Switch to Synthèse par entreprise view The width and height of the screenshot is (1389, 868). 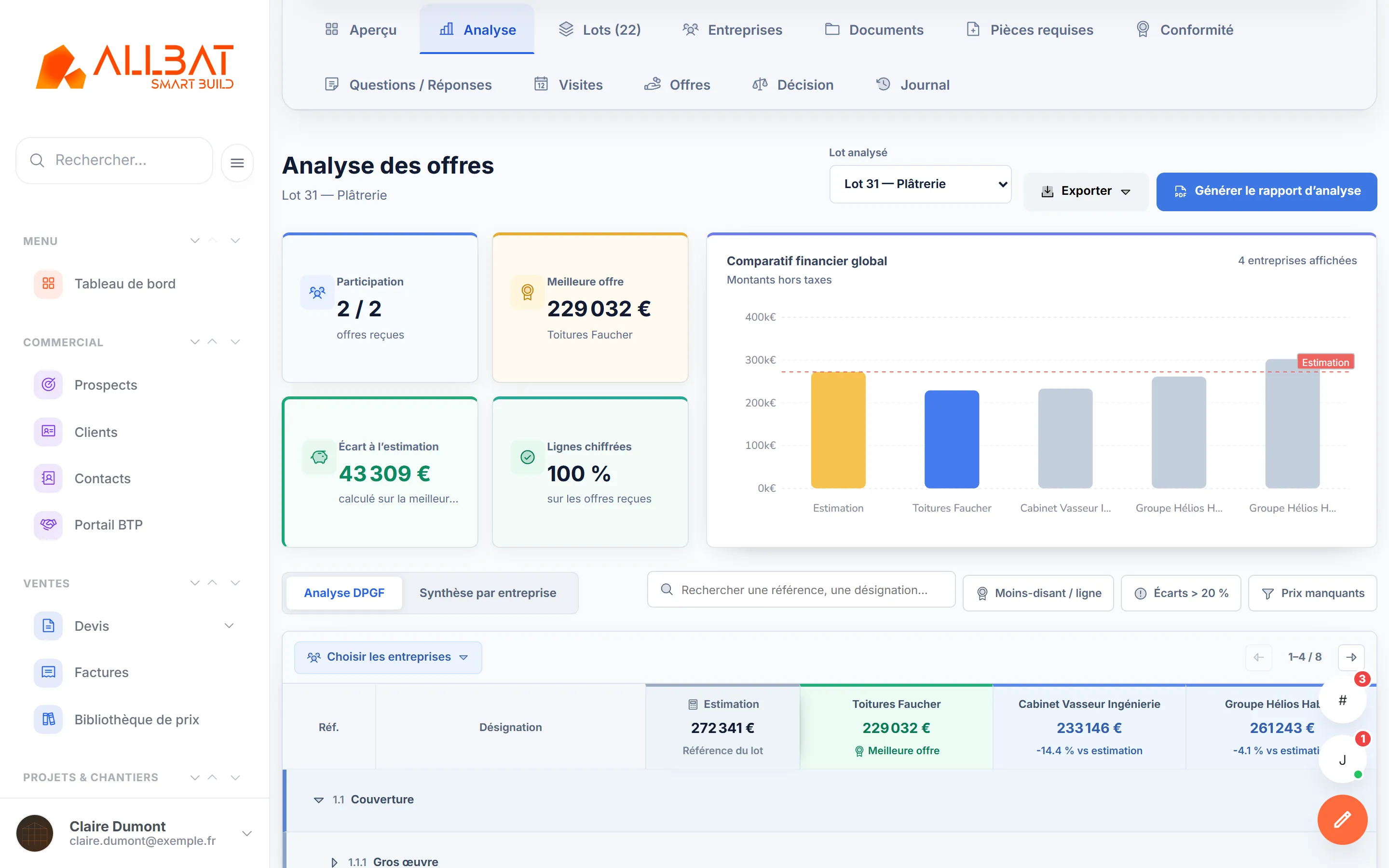pos(488,593)
